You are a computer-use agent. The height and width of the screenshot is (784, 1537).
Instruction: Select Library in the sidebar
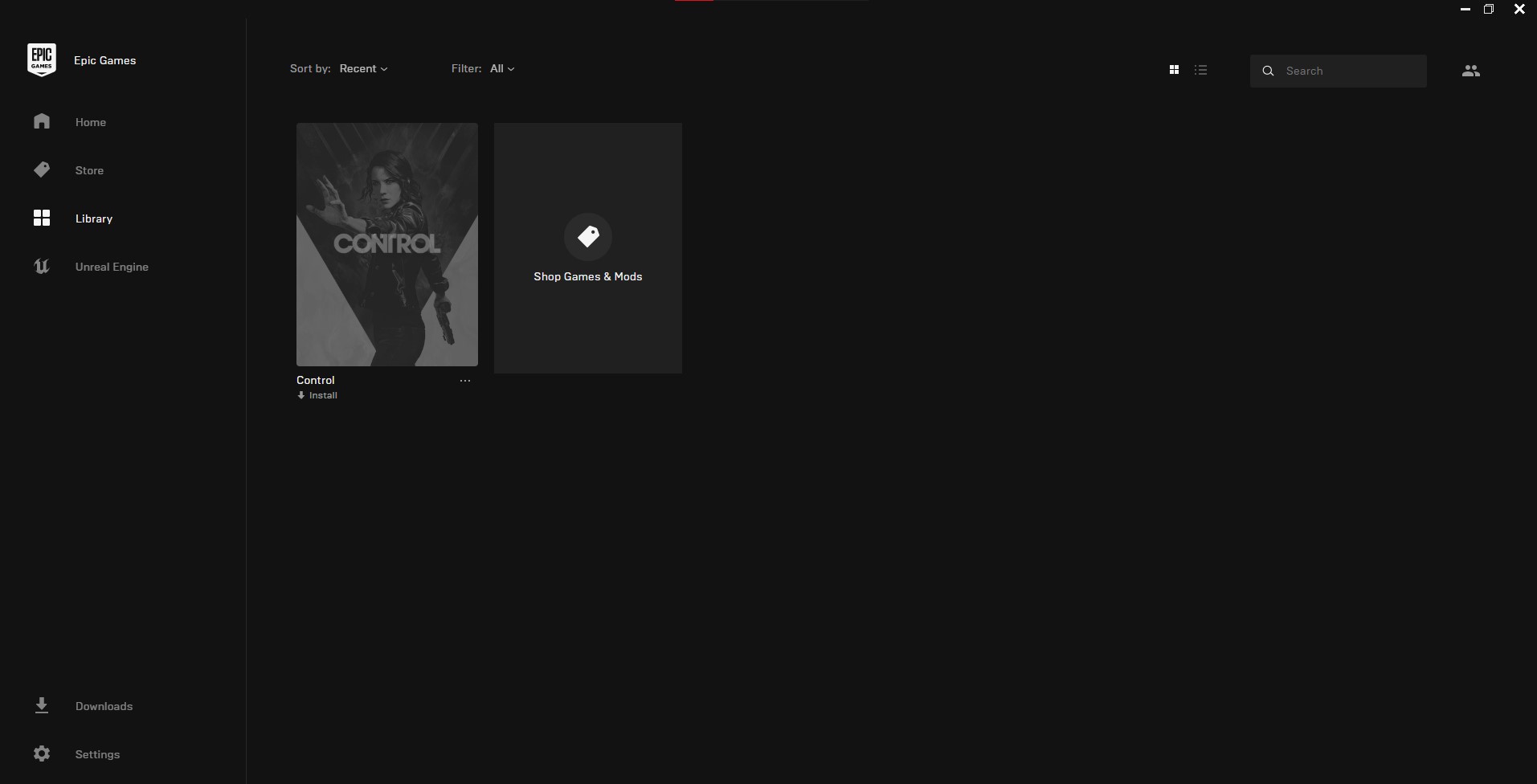94,218
